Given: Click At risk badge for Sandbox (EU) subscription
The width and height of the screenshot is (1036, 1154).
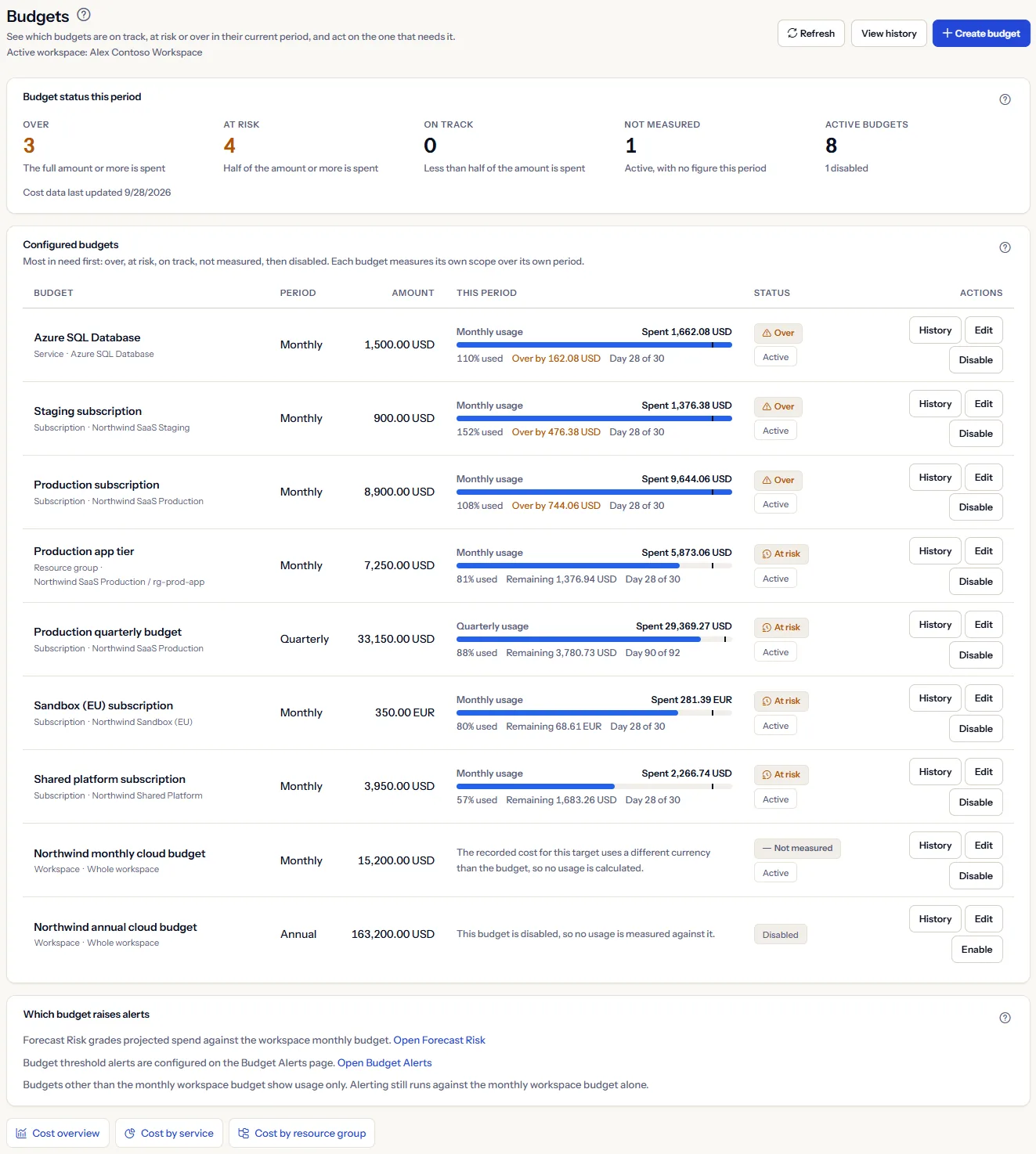Looking at the screenshot, I should (782, 701).
